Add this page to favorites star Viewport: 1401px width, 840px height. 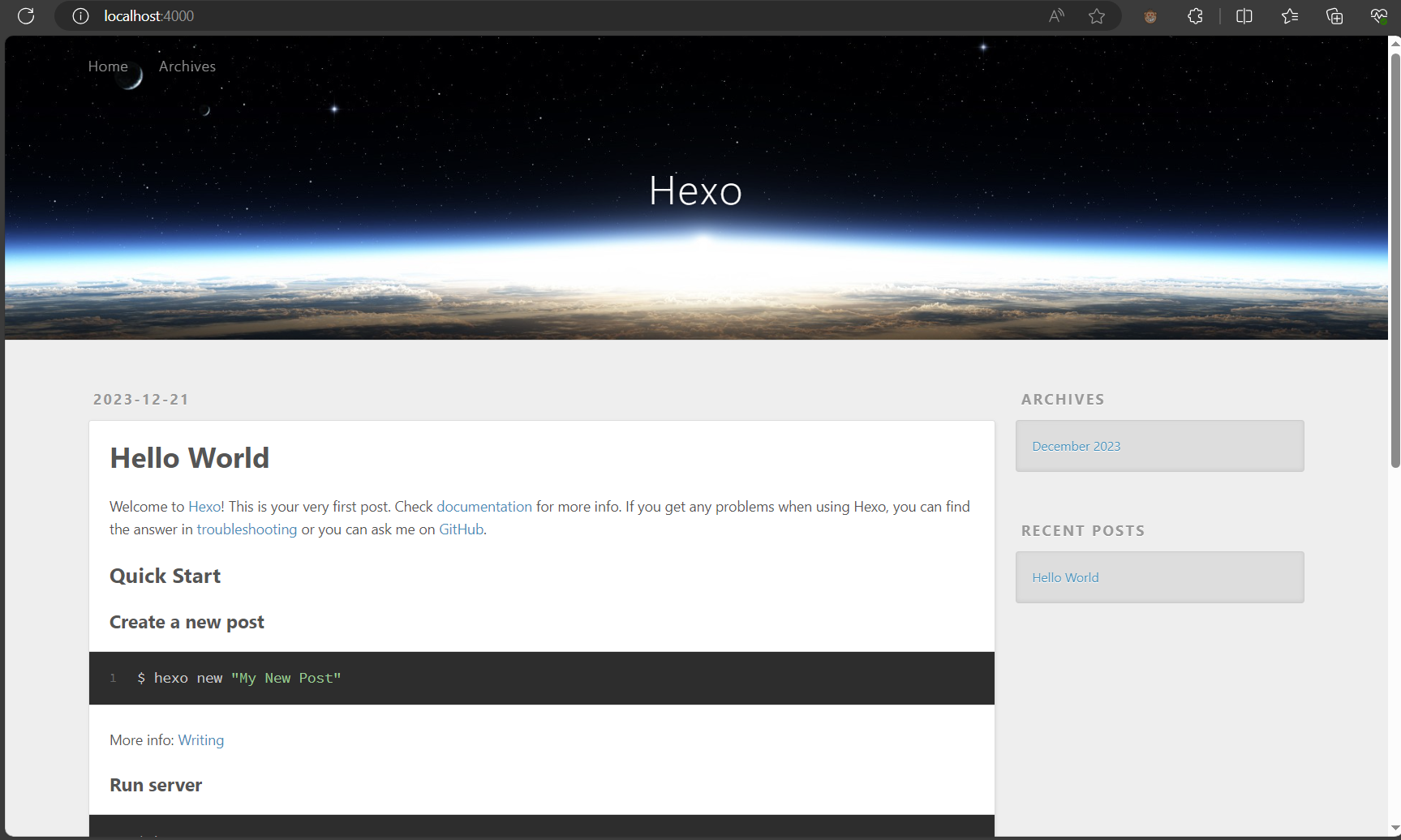1097,16
